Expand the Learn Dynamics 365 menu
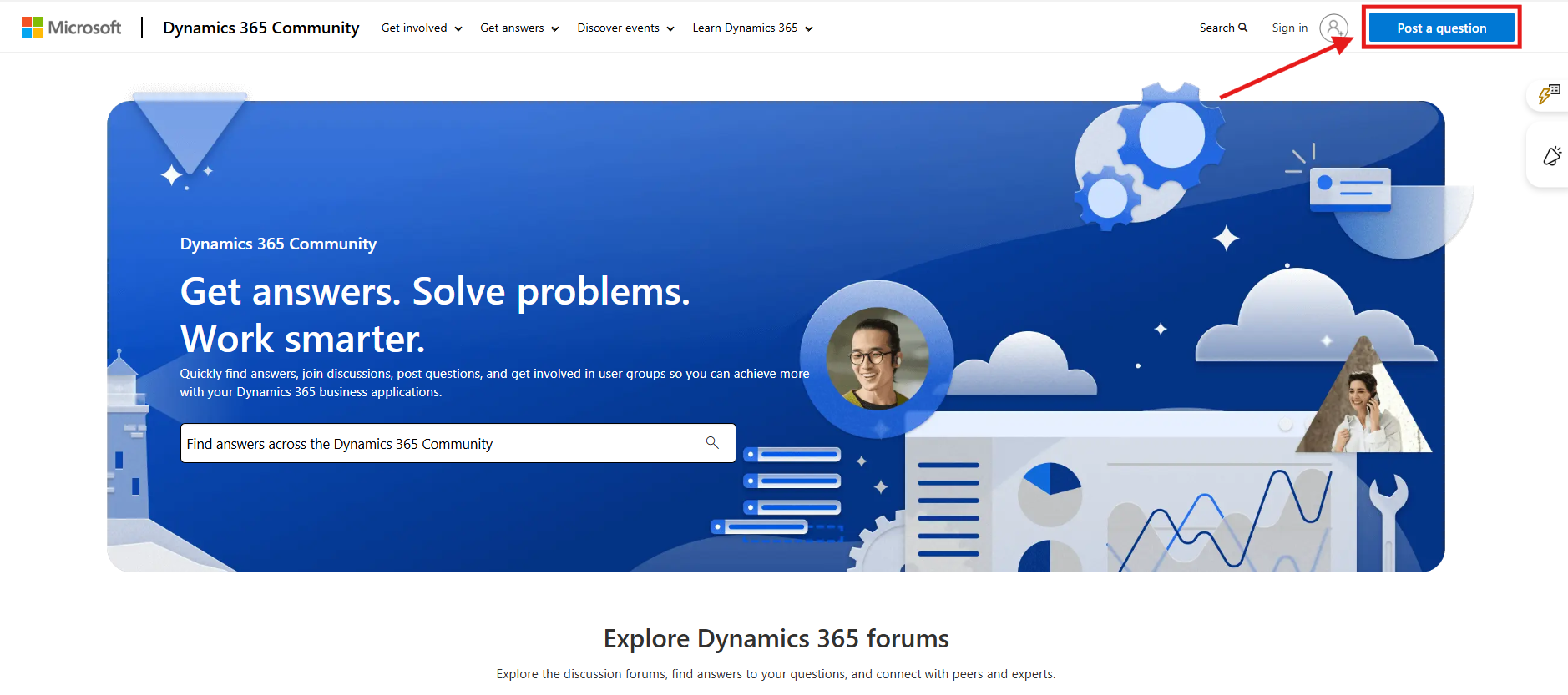The image size is (1568, 695). point(752,28)
